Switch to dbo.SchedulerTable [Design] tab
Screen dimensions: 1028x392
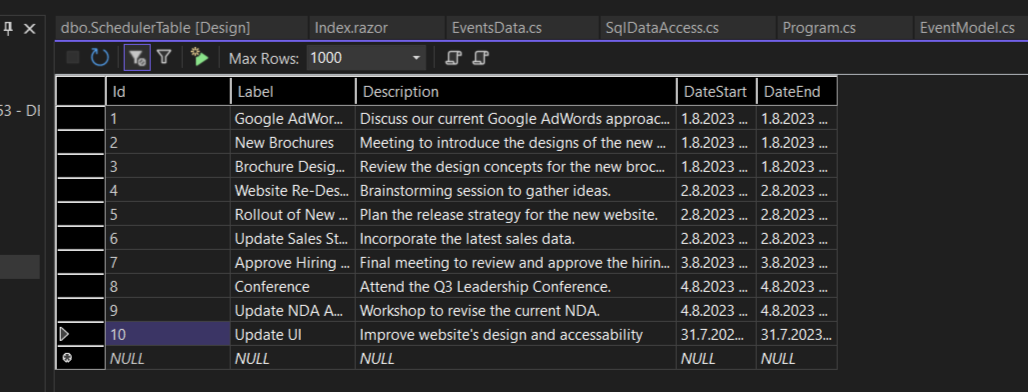[155, 28]
